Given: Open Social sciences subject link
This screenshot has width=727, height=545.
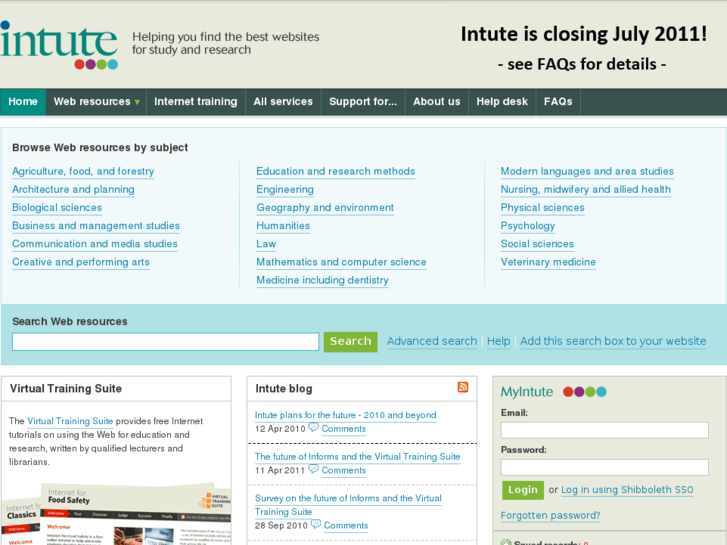Looking at the screenshot, I should pos(537,244).
